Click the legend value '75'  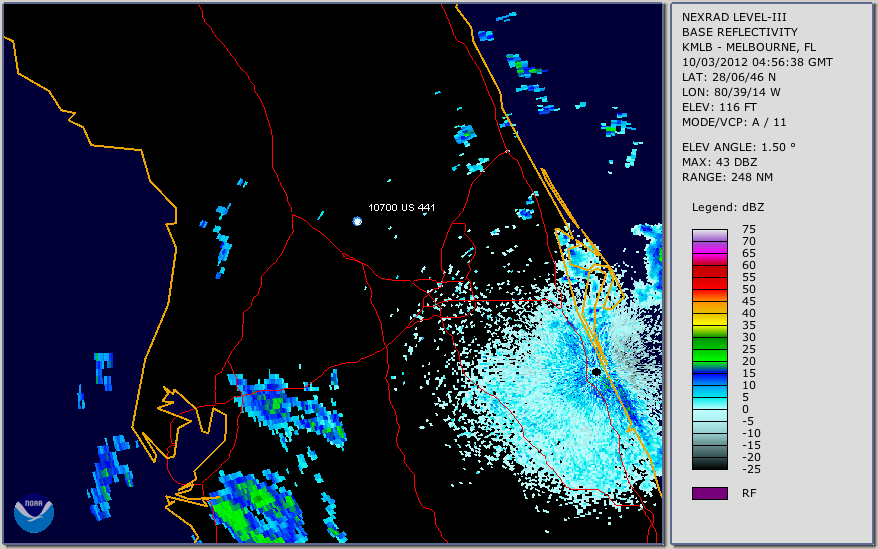click(x=749, y=229)
